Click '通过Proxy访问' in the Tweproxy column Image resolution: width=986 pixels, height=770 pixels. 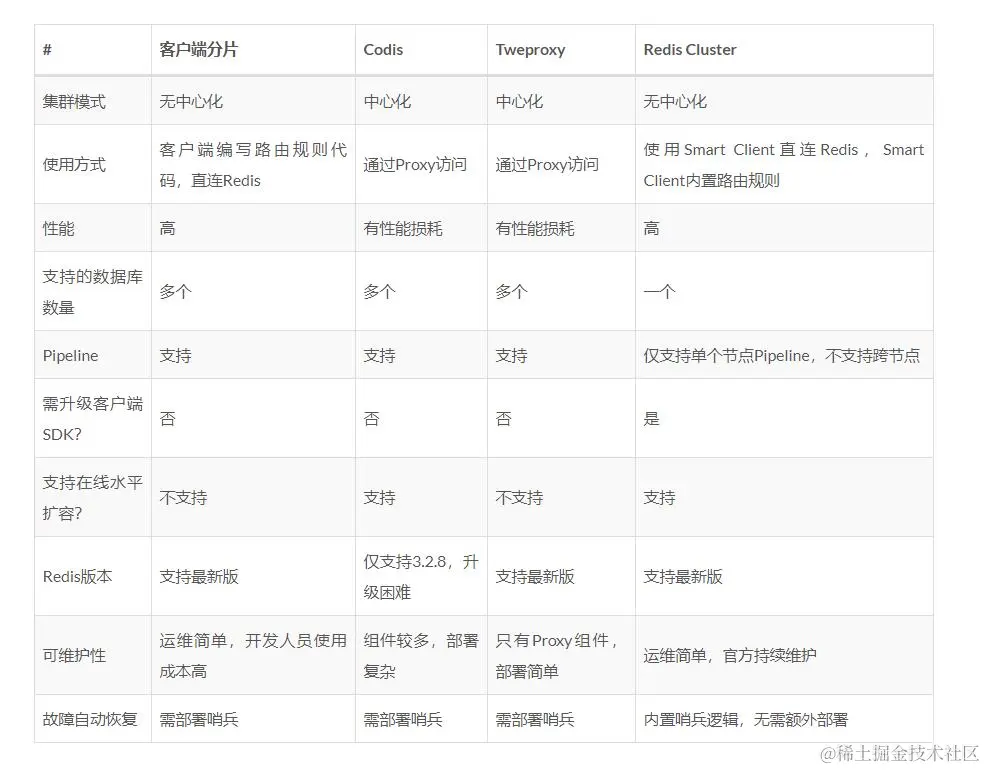(x=547, y=165)
